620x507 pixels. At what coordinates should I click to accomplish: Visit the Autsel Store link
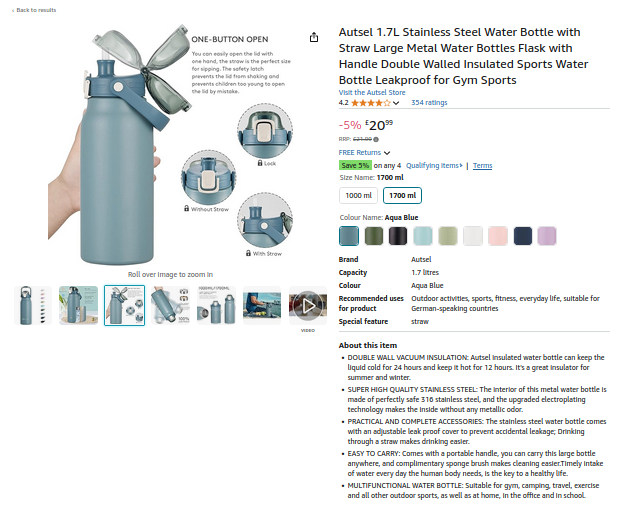pyautogui.click(x=372, y=92)
